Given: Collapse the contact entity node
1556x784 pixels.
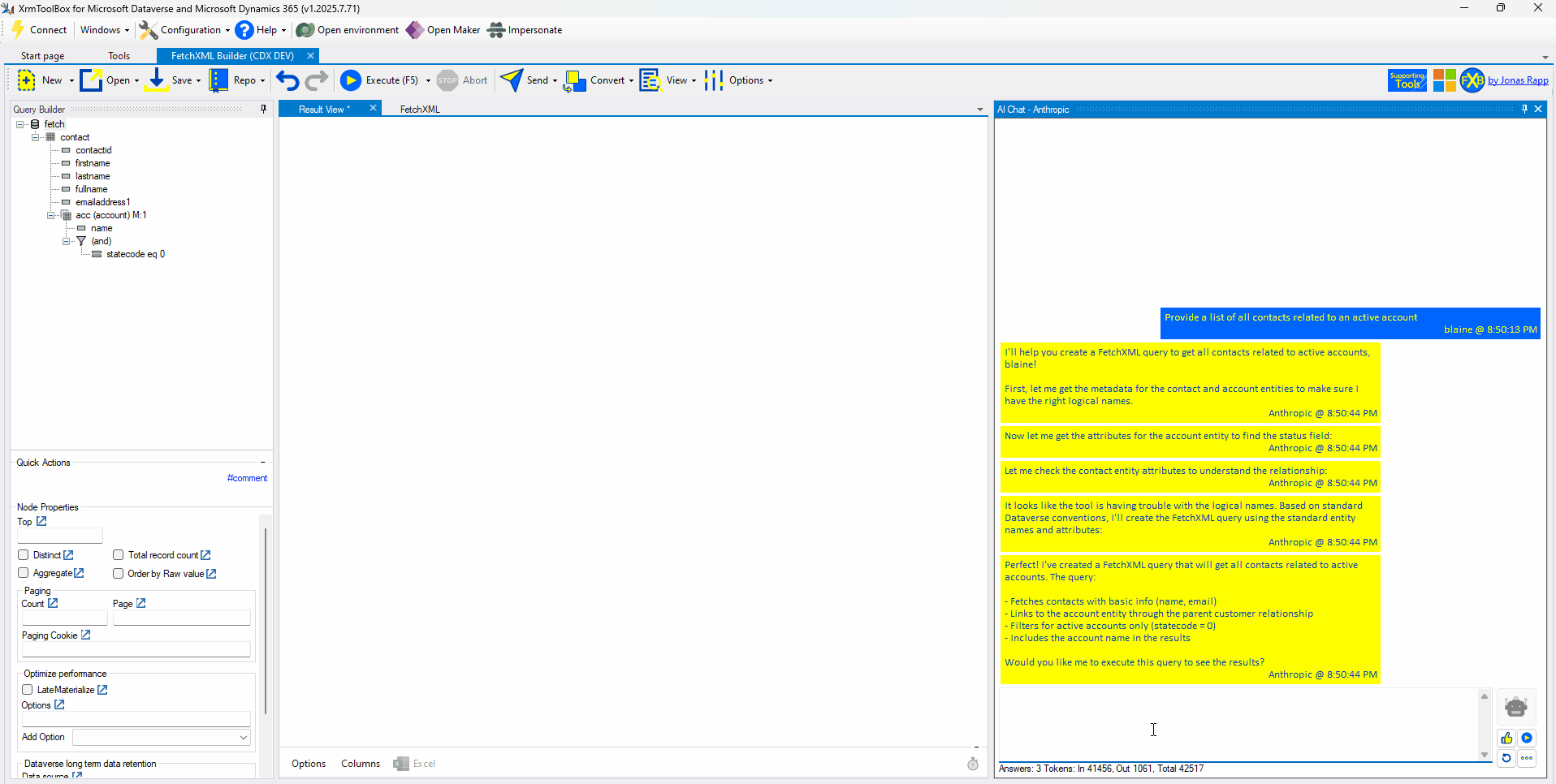Looking at the screenshot, I should (x=36, y=137).
